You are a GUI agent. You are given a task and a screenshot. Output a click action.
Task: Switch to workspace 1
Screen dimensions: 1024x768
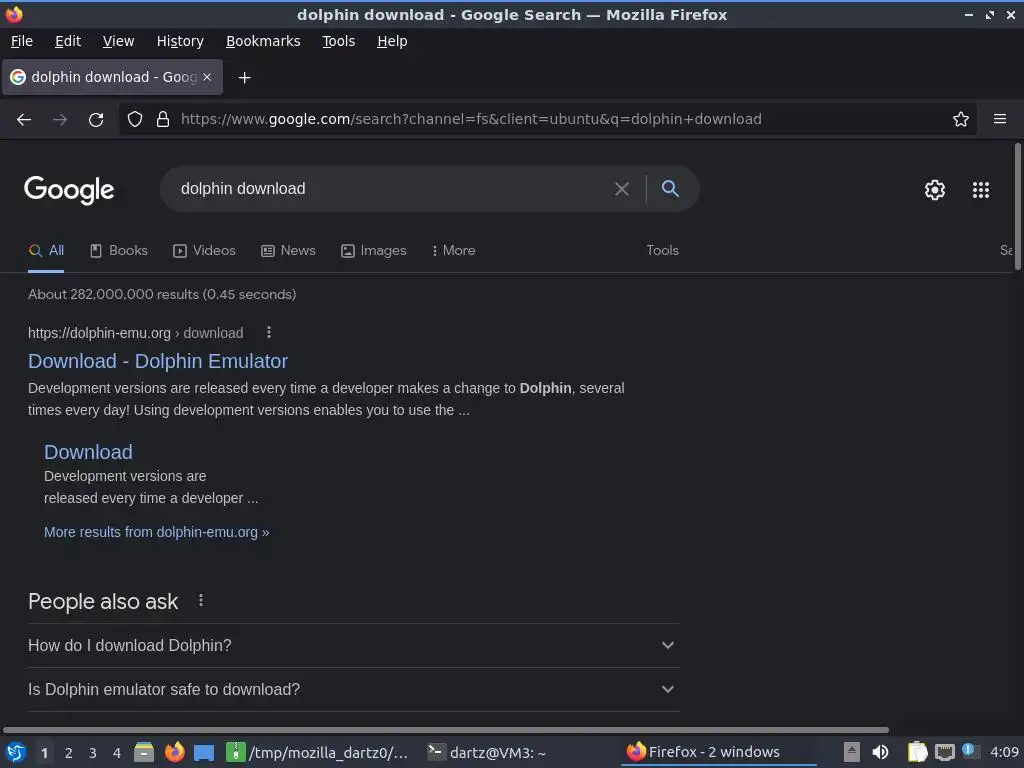[x=44, y=753]
